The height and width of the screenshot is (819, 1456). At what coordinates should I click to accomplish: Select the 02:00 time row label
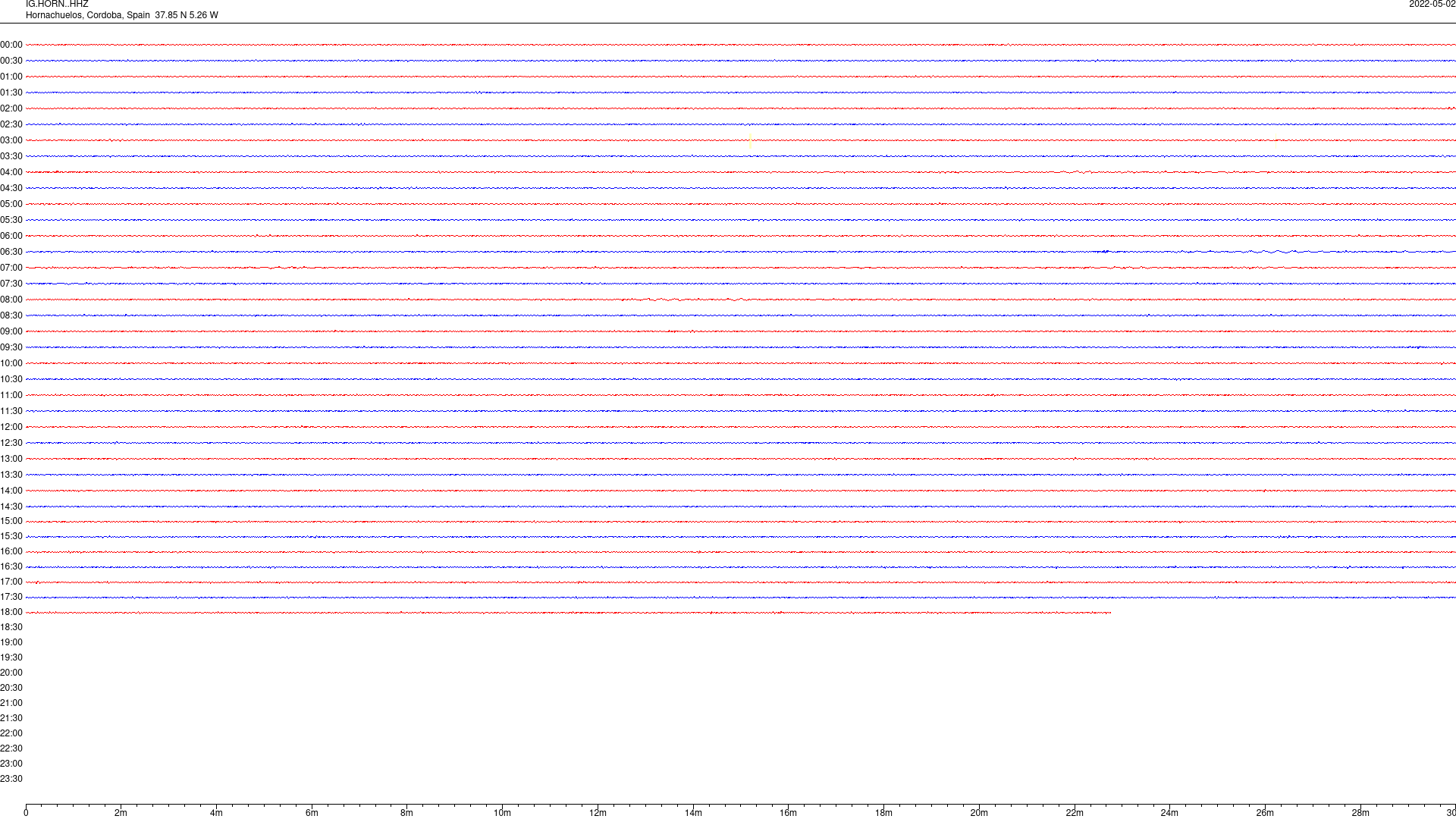[11, 108]
